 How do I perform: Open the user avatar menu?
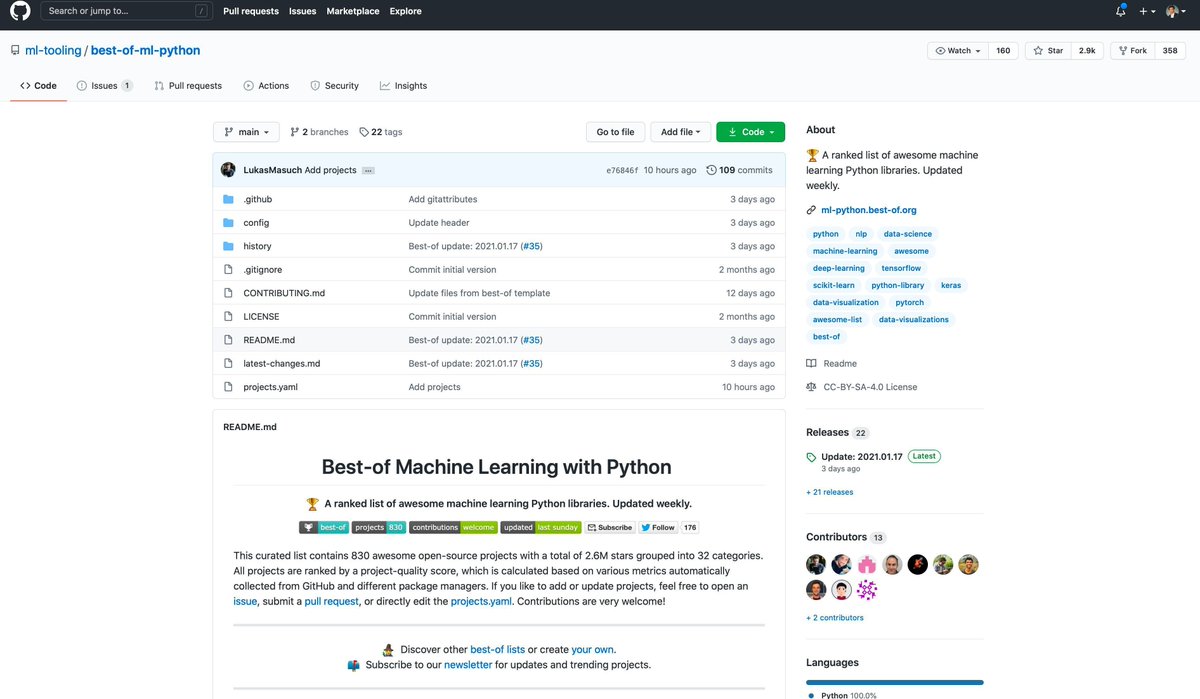click(x=1176, y=11)
